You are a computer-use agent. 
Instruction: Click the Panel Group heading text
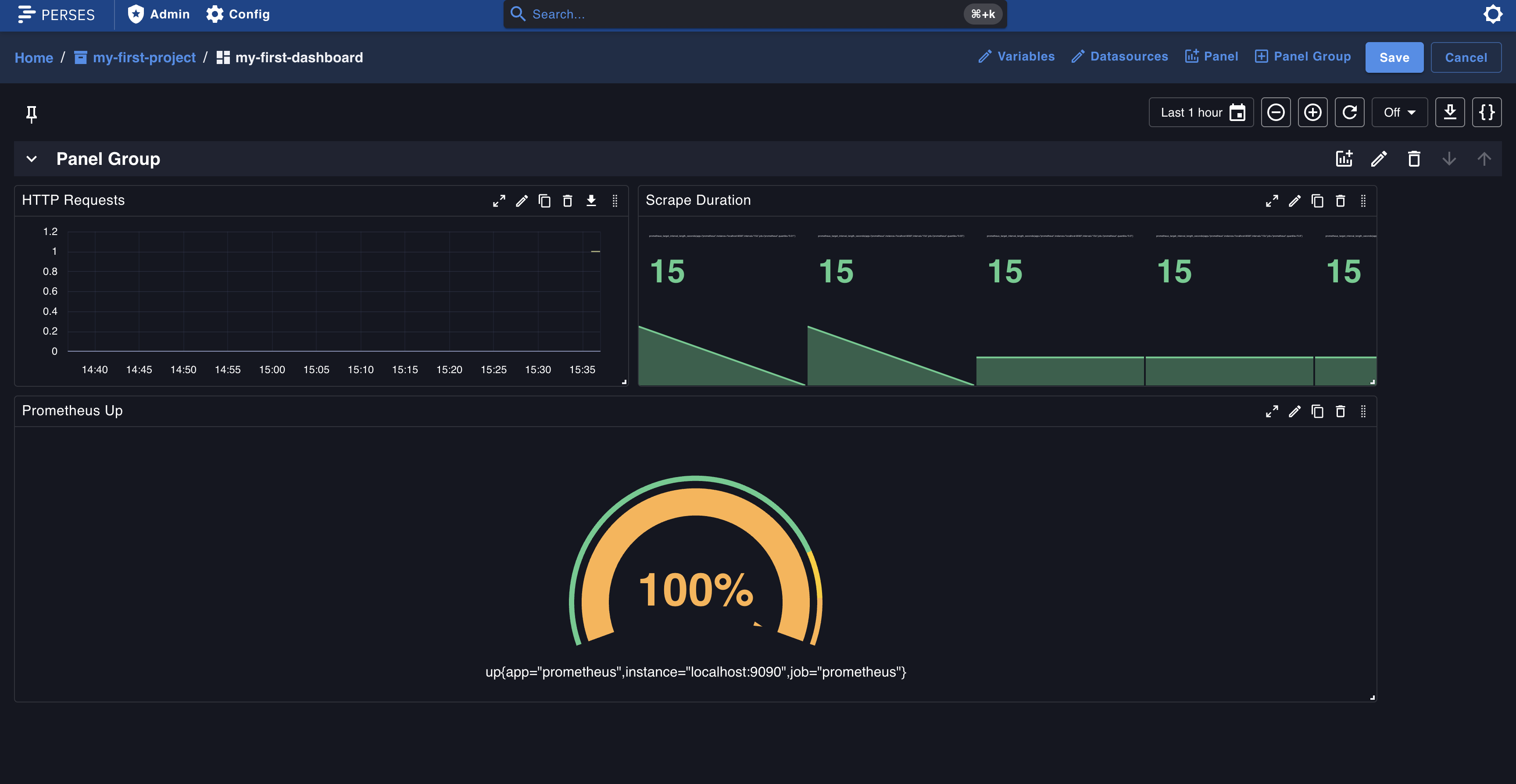[x=108, y=159]
